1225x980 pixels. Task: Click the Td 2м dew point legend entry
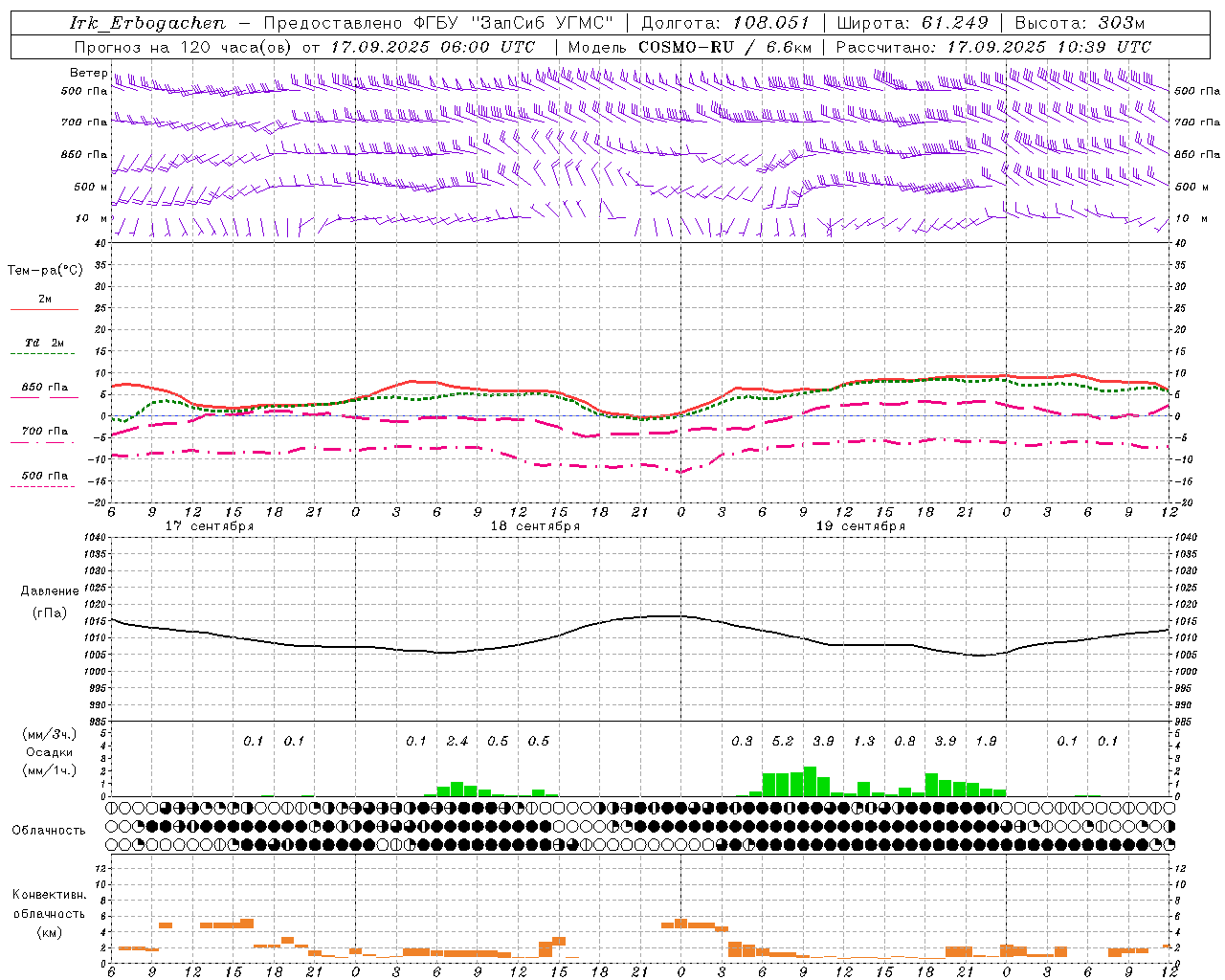44,343
